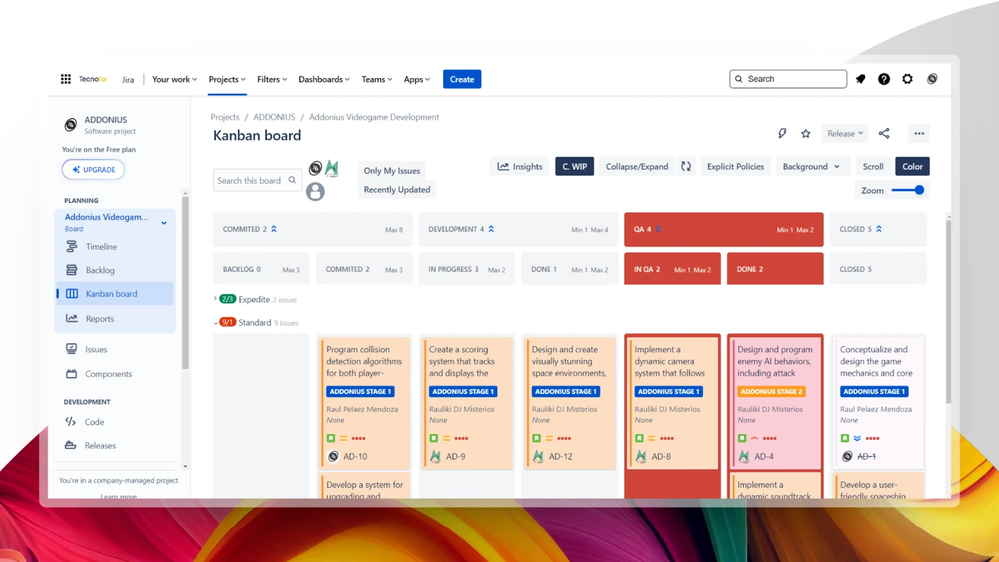Click the refresh arrows icon
This screenshot has width=999, height=562.
coord(686,166)
